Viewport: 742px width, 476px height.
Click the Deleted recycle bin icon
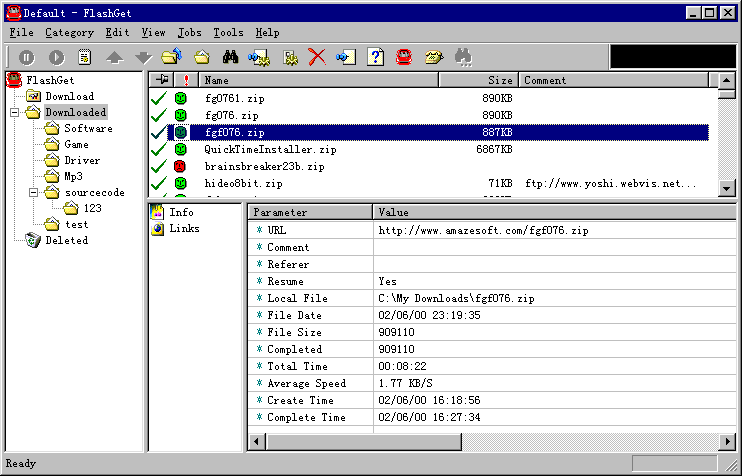pos(33,240)
